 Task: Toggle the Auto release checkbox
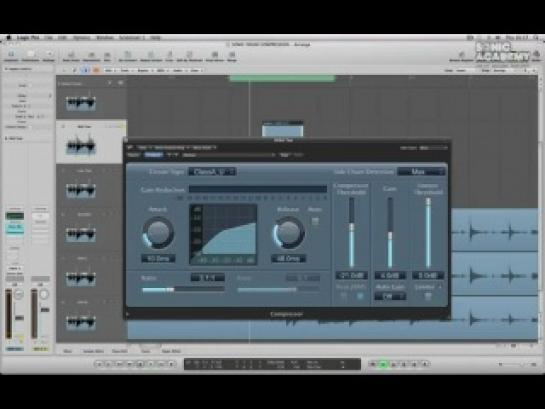point(315,221)
